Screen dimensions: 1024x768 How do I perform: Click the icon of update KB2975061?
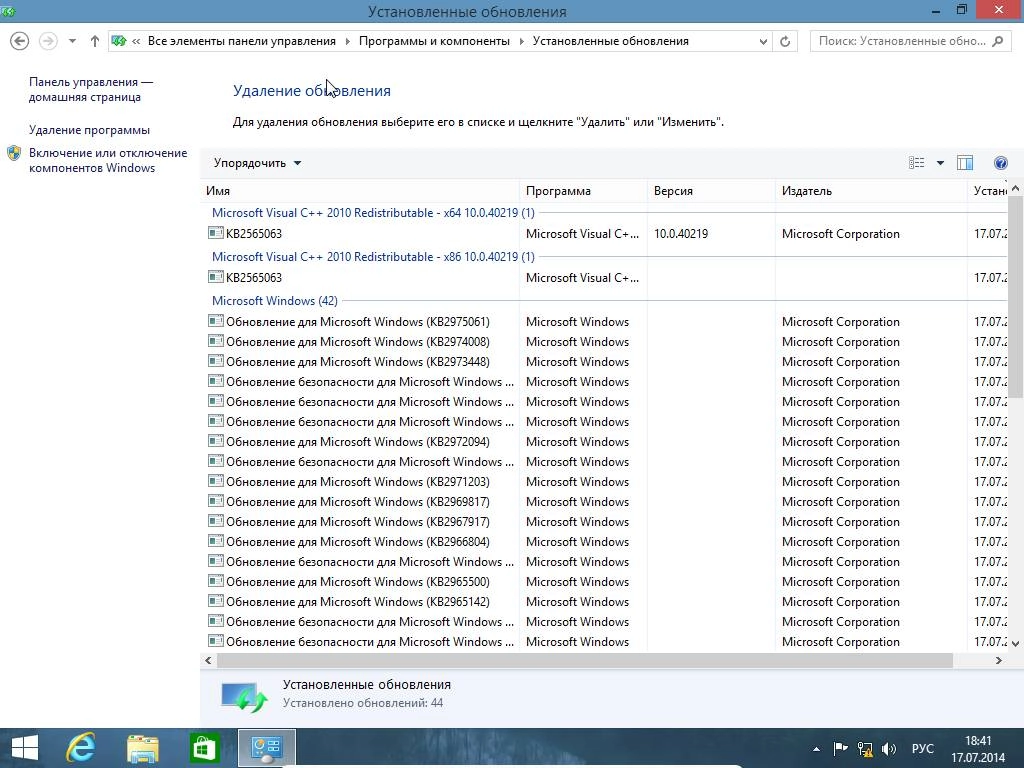216,321
